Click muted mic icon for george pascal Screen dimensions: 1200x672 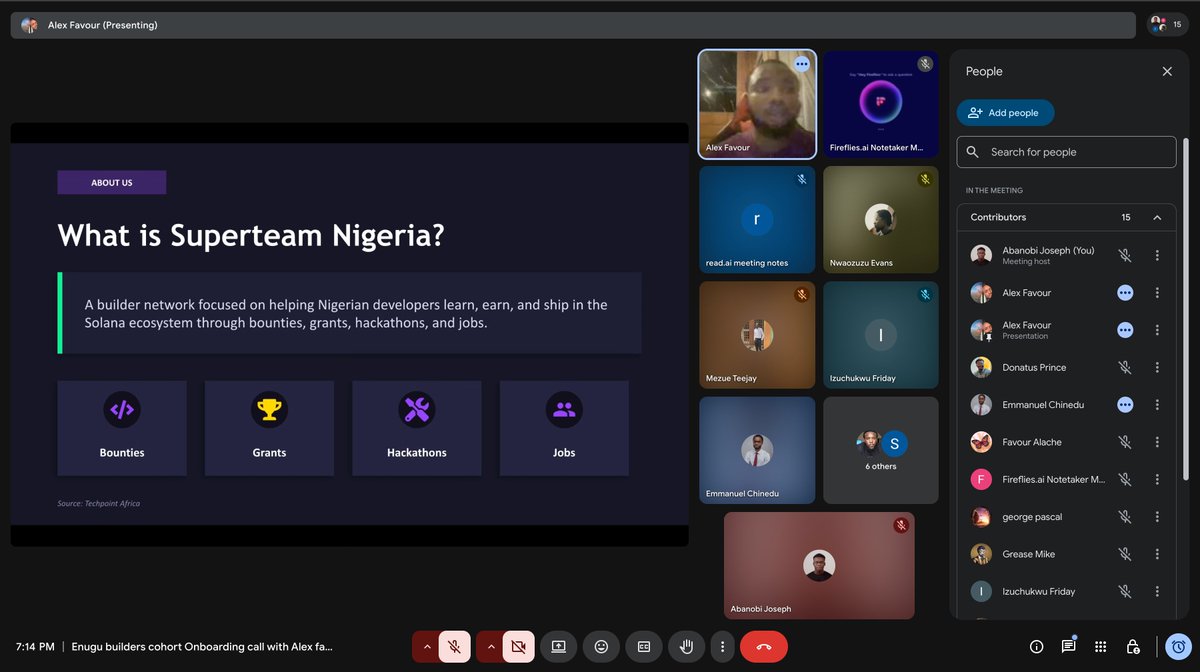[x=1125, y=517]
